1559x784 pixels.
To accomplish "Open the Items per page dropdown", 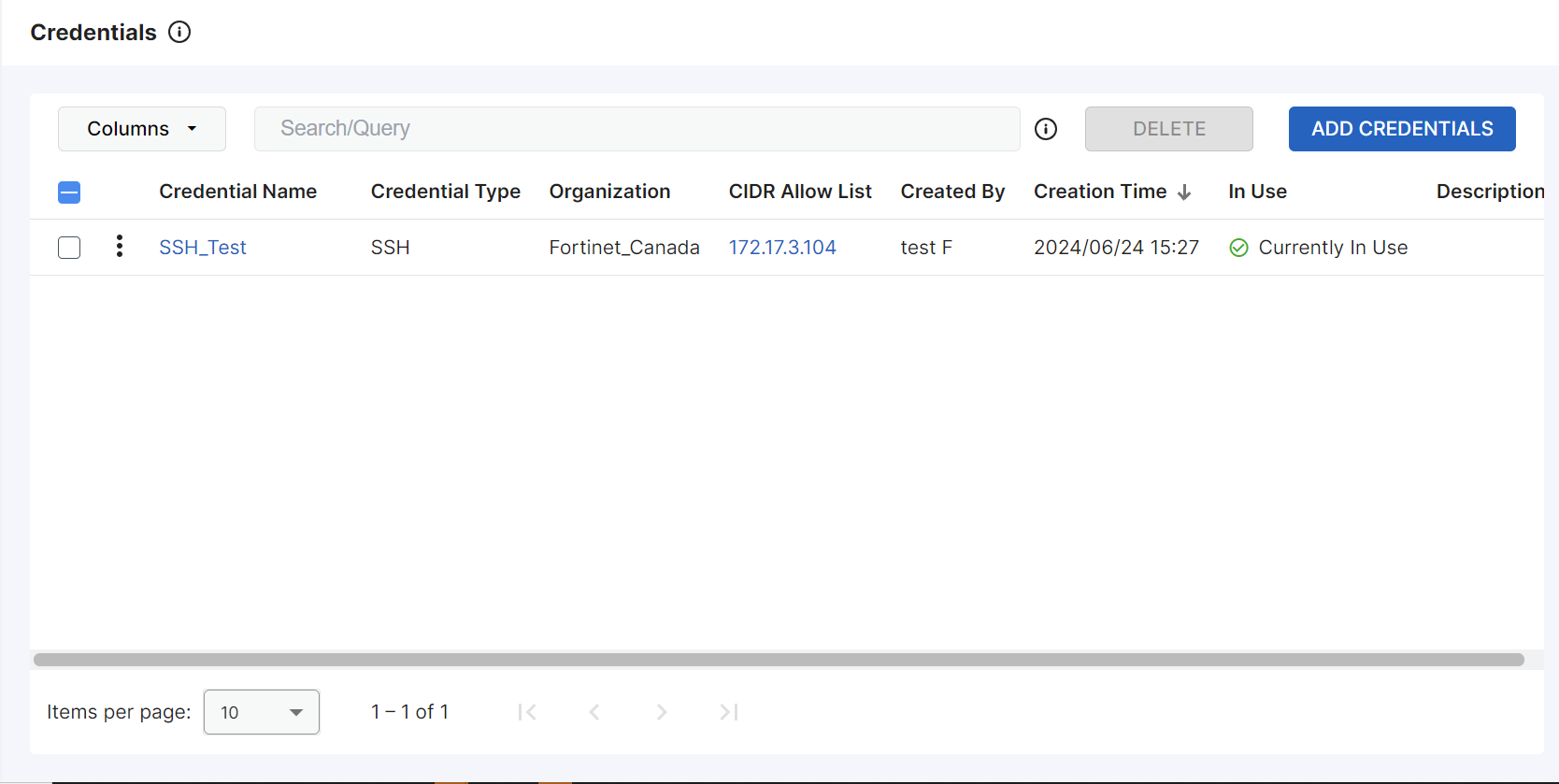I will click(262, 712).
